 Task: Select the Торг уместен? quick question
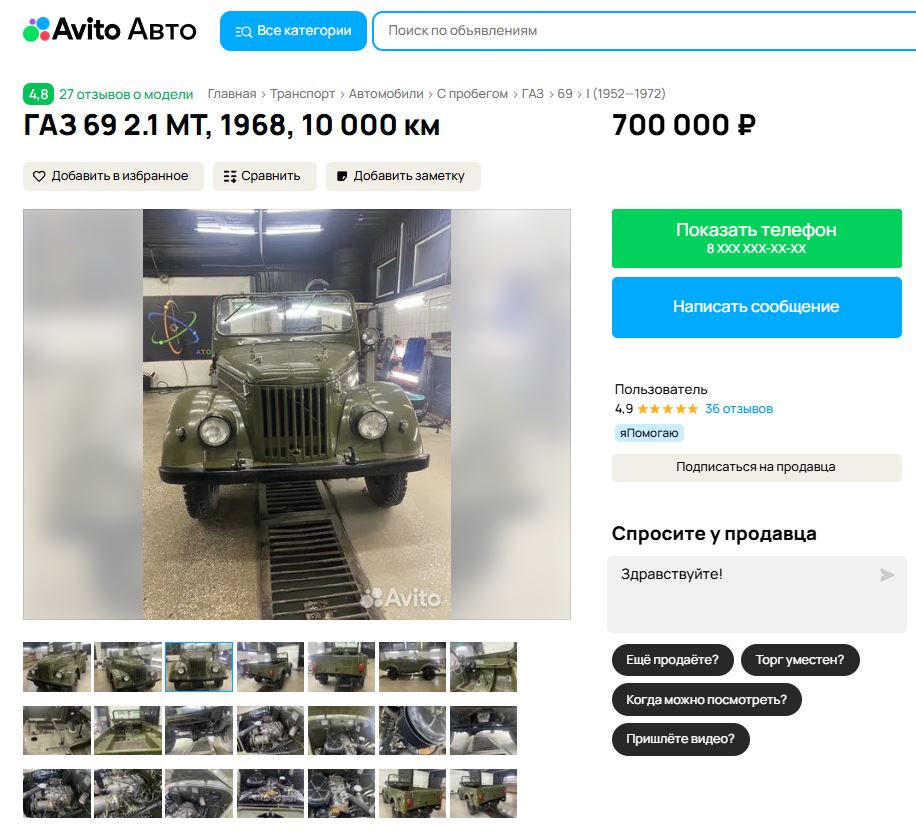click(800, 660)
